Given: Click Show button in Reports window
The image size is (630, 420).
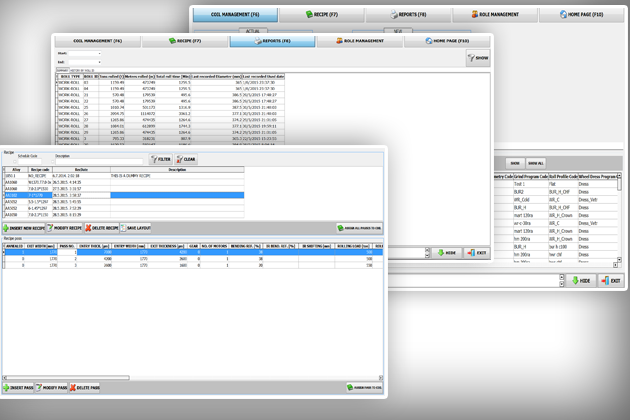Looking at the screenshot, I should click(478, 58).
